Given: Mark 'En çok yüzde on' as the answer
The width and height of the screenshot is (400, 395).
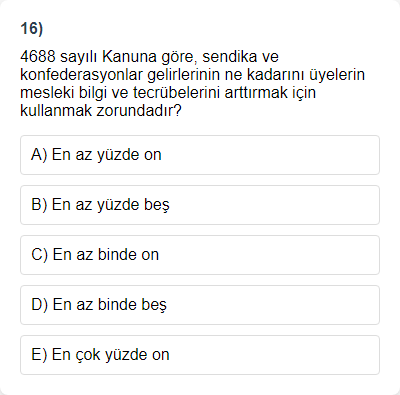Looking at the screenshot, I should pos(200,355).
